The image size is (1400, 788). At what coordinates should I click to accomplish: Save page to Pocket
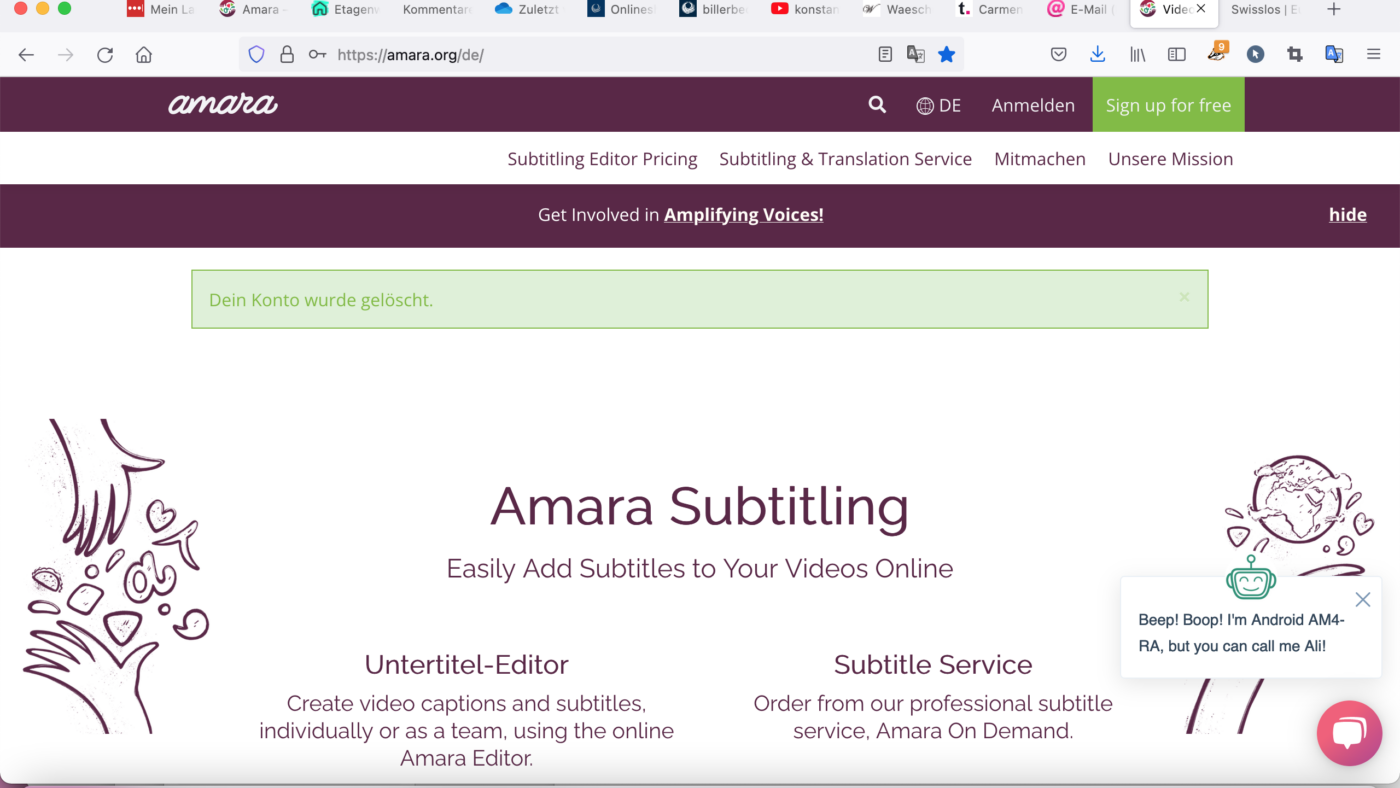coord(1059,55)
